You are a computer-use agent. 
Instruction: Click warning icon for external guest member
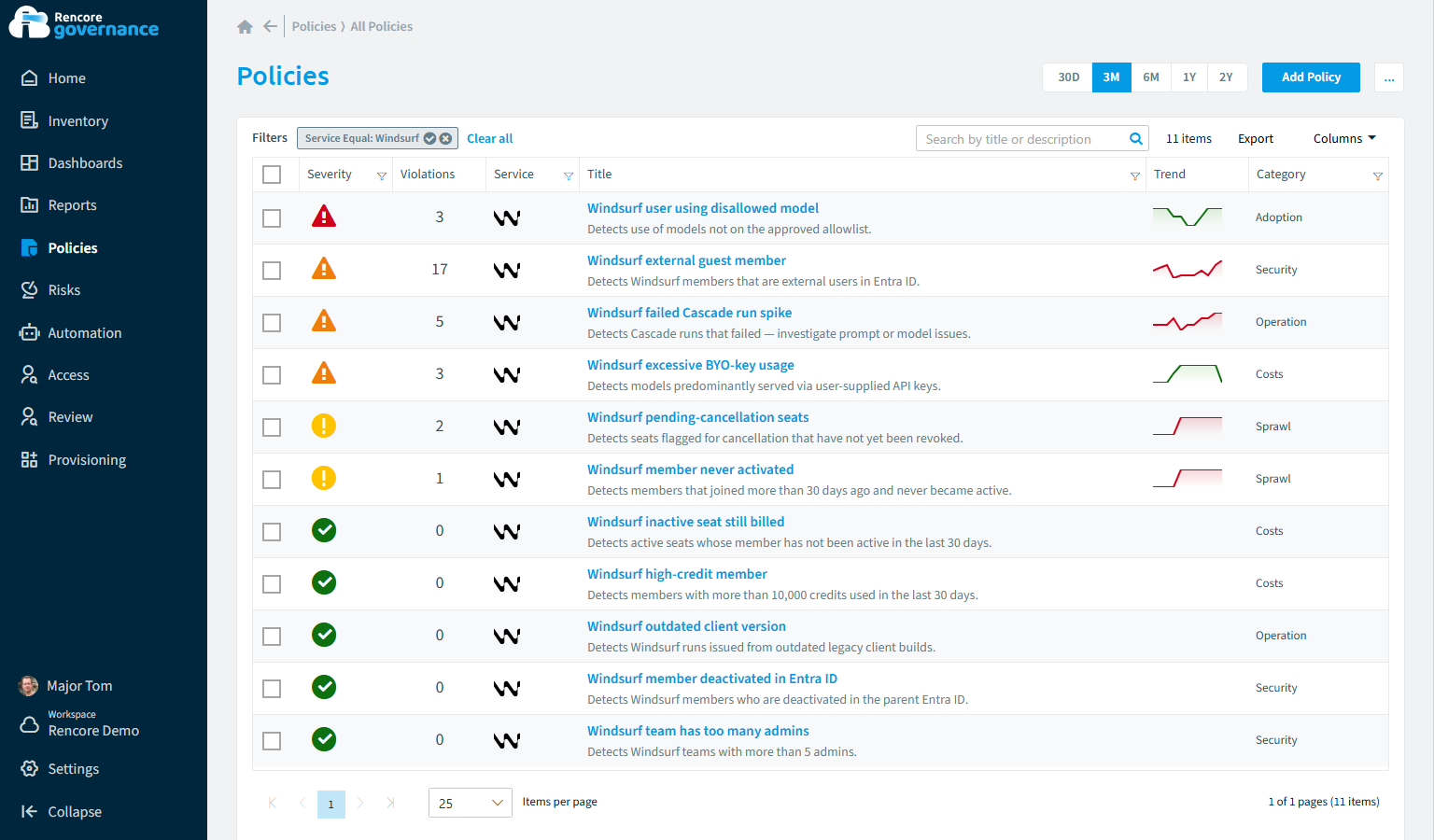click(324, 269)
